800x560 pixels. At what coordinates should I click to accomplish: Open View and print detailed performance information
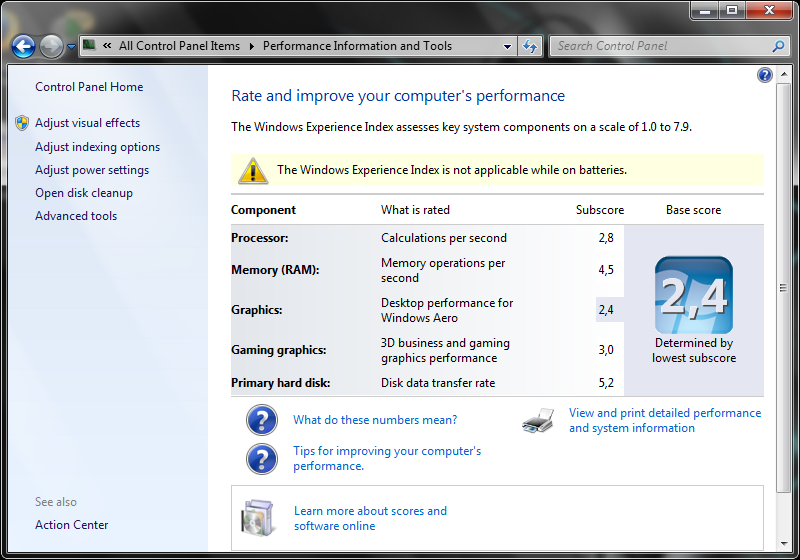click(x=665, y=420)
